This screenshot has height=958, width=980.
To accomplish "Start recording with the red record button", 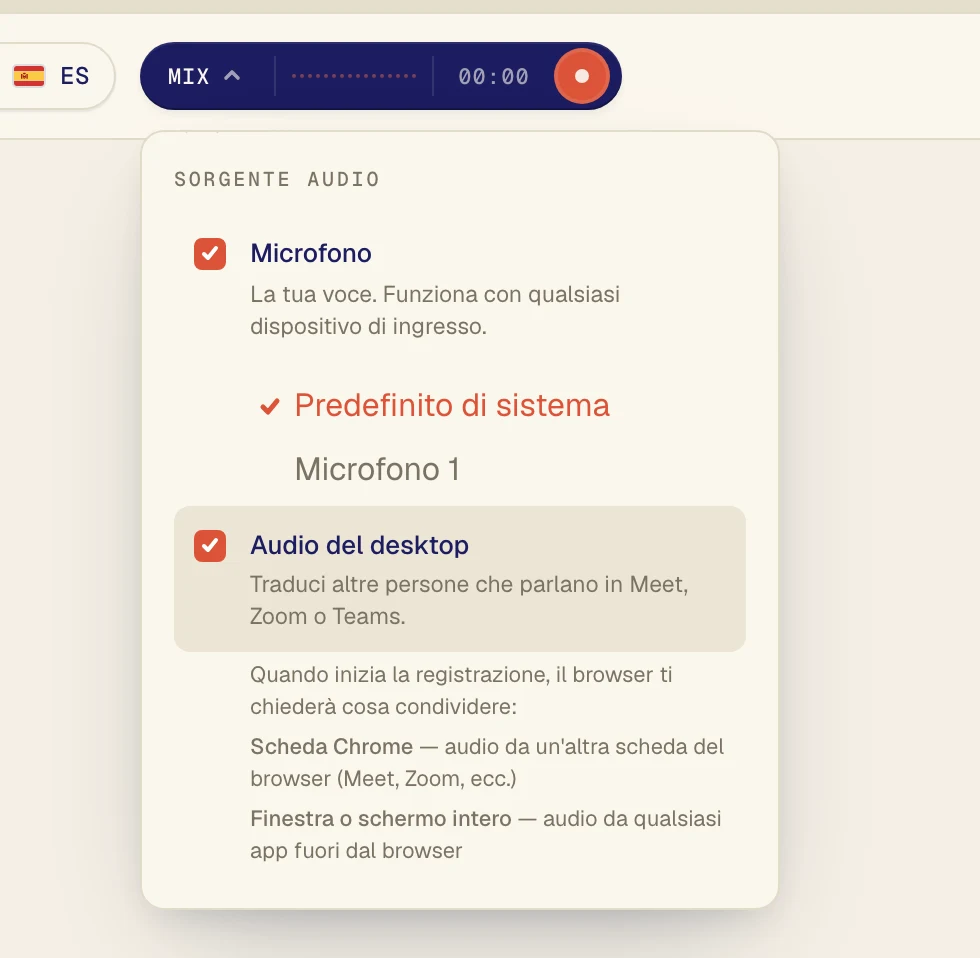I will coord(581,76).
